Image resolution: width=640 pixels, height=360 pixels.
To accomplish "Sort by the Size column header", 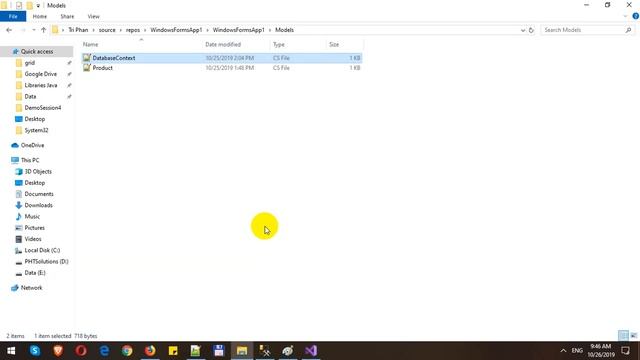I will tap(334, 44).
